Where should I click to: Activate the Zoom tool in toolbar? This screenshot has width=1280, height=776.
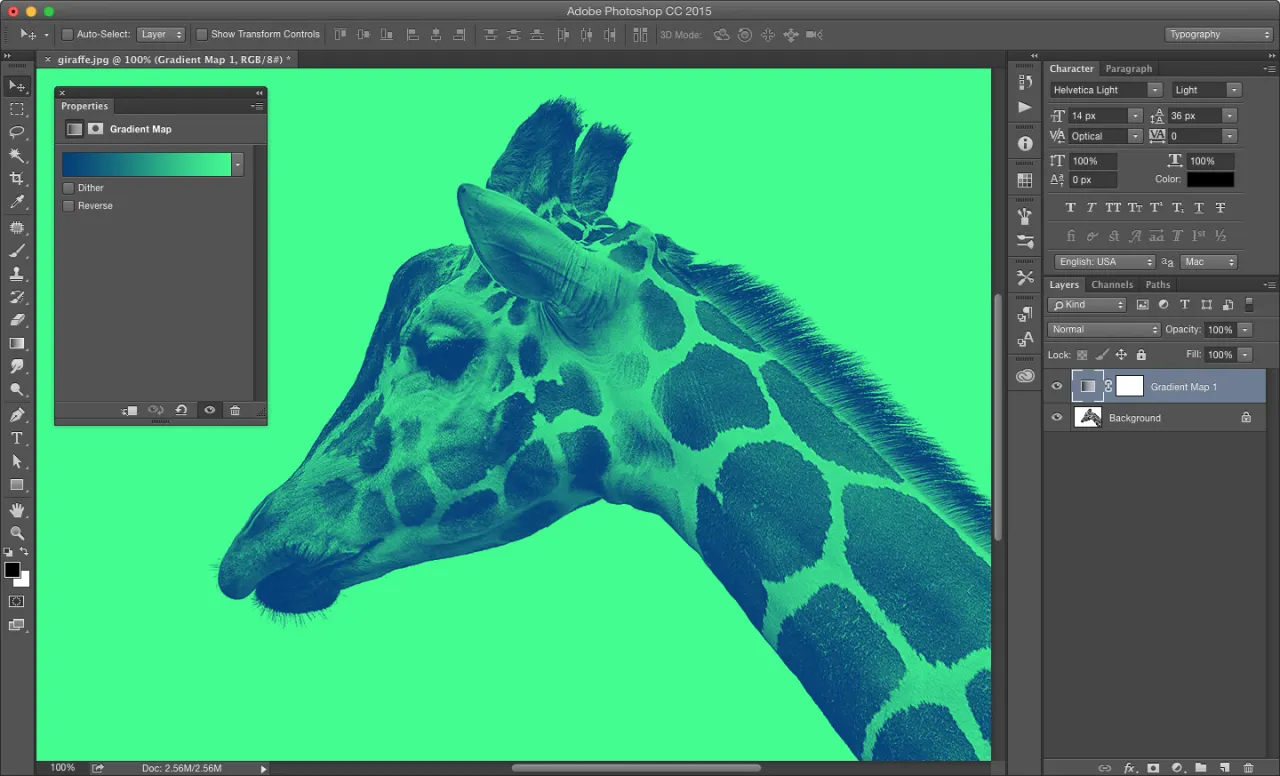pyautogui.click(x=17, y=533)
